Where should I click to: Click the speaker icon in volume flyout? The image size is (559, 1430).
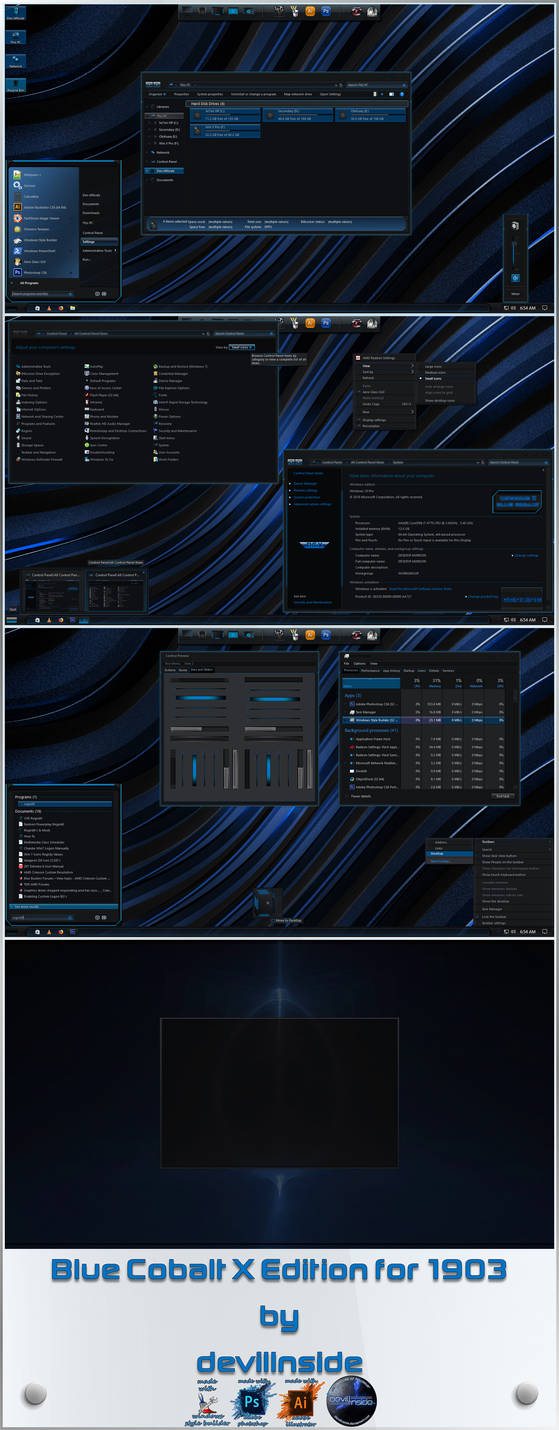516,277
